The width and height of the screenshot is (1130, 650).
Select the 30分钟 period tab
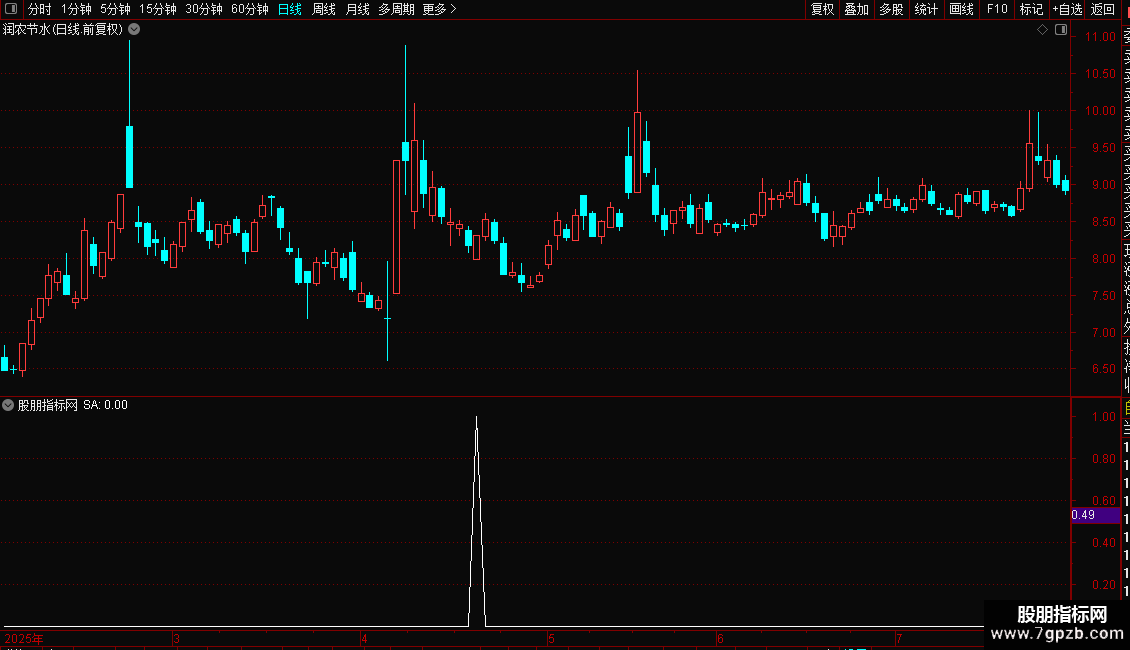point(204,9)
